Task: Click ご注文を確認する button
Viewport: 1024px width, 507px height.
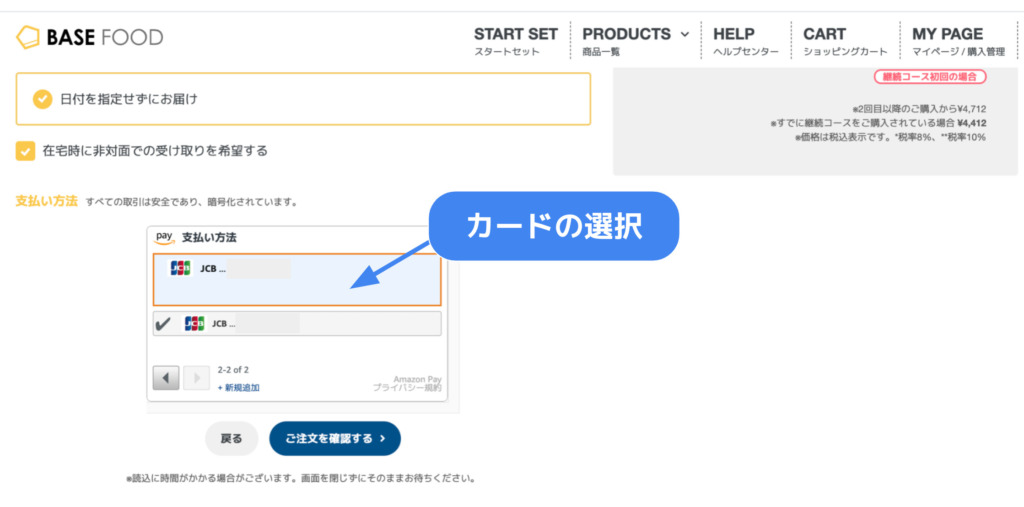Action: coord(335,438)
